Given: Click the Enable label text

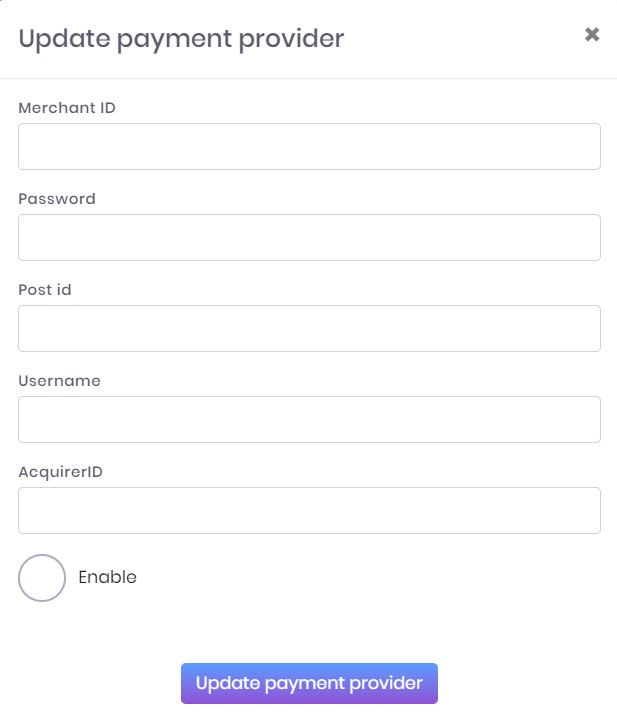Looking at the screenshot, I should tap(107, 577).
